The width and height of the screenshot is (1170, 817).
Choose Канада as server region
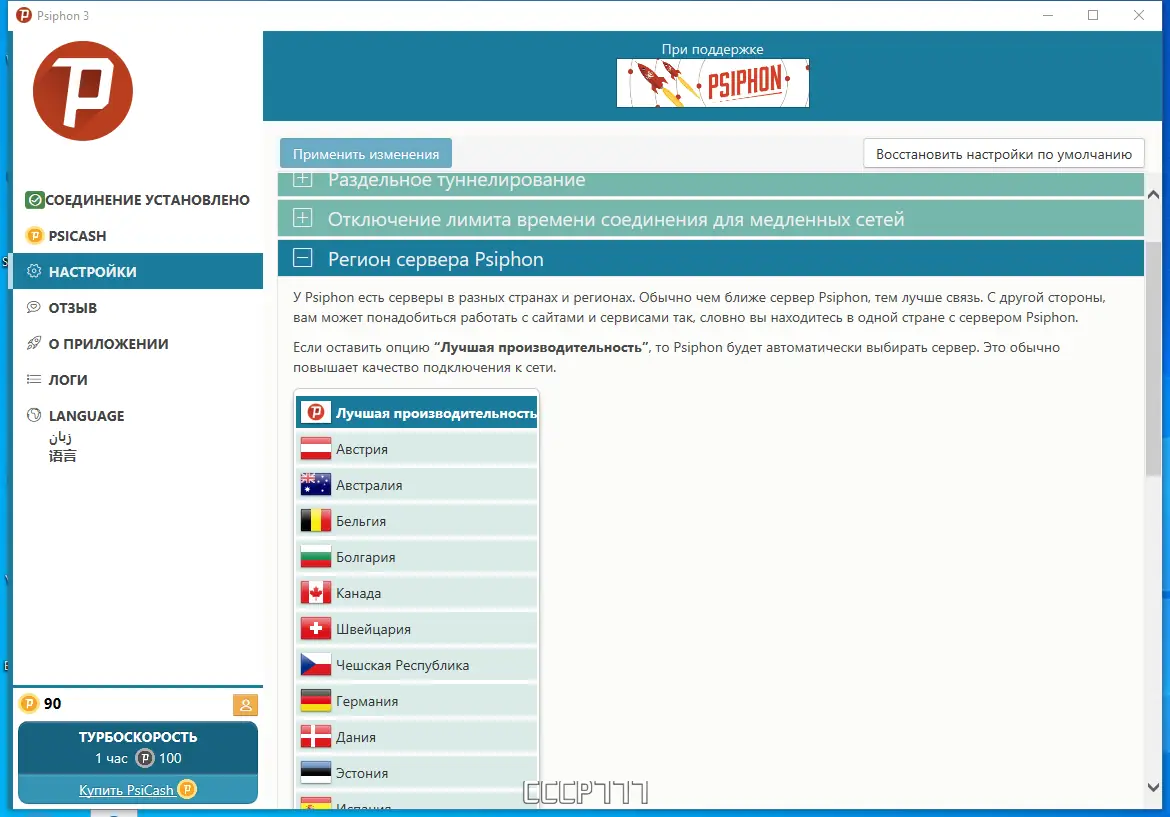tap(417, 593)
